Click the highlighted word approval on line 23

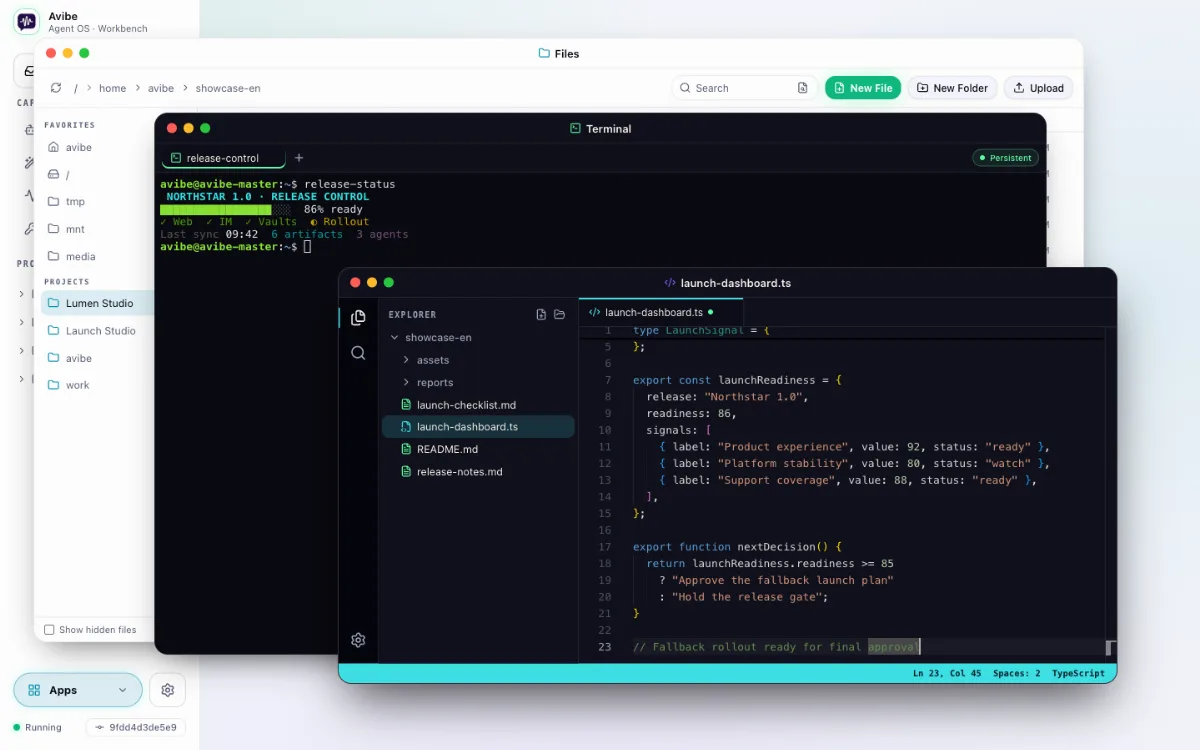click(x=893, y=647)
